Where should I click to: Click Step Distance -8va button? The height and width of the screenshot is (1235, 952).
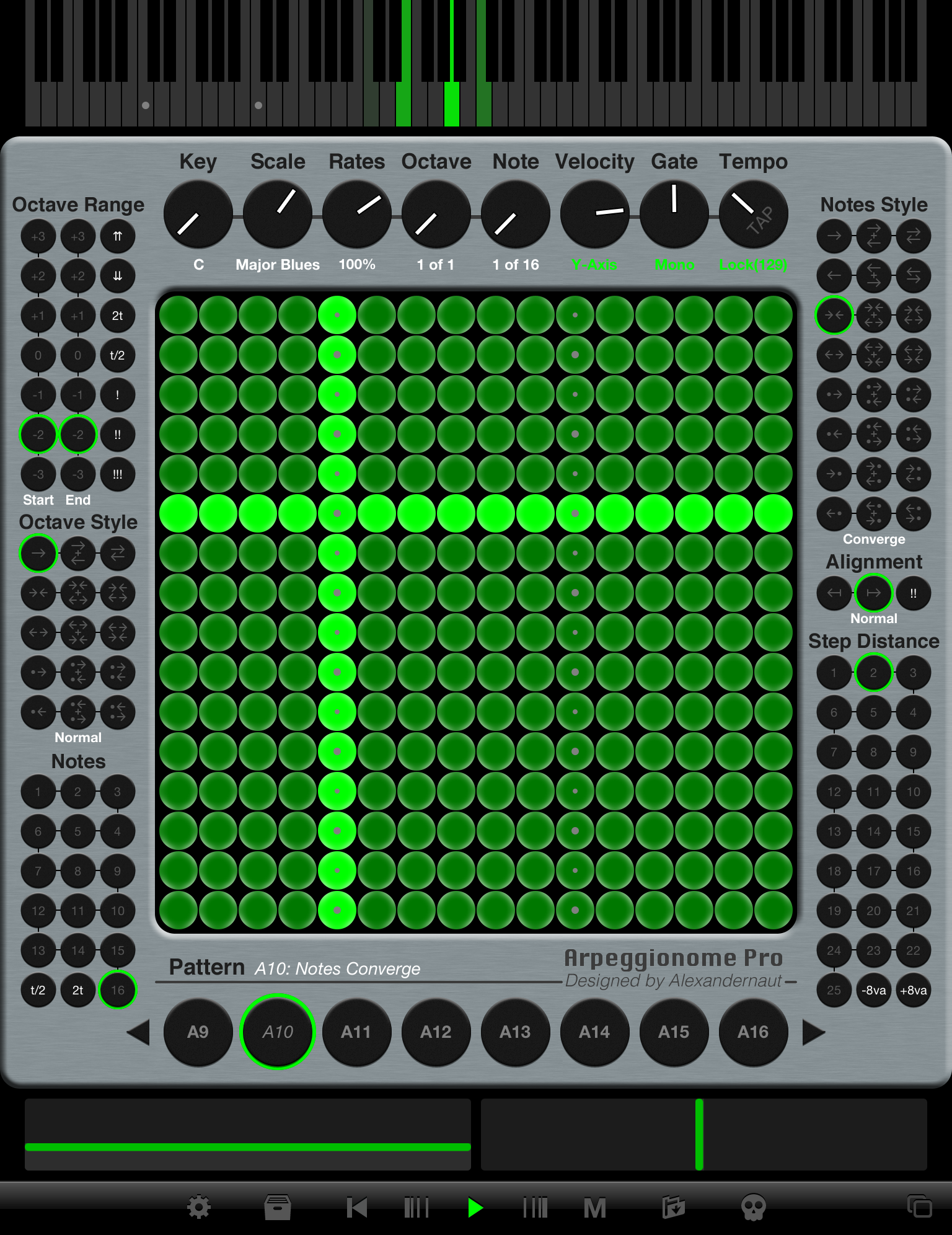coord(874,990)
